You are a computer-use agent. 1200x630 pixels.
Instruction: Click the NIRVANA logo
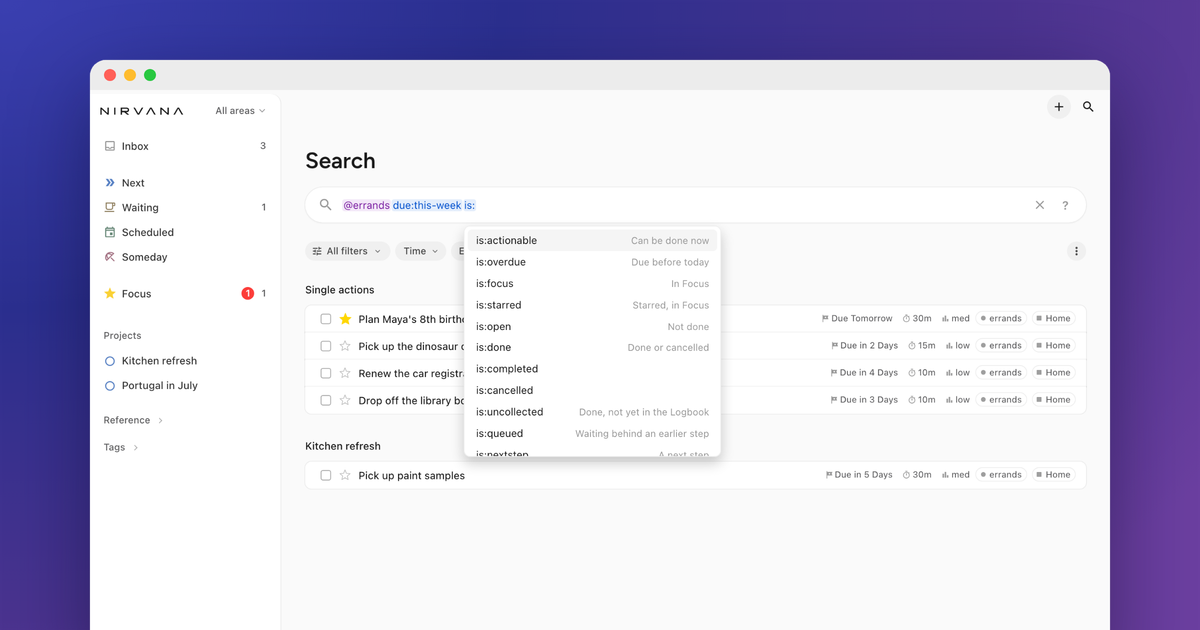point(142,111)
